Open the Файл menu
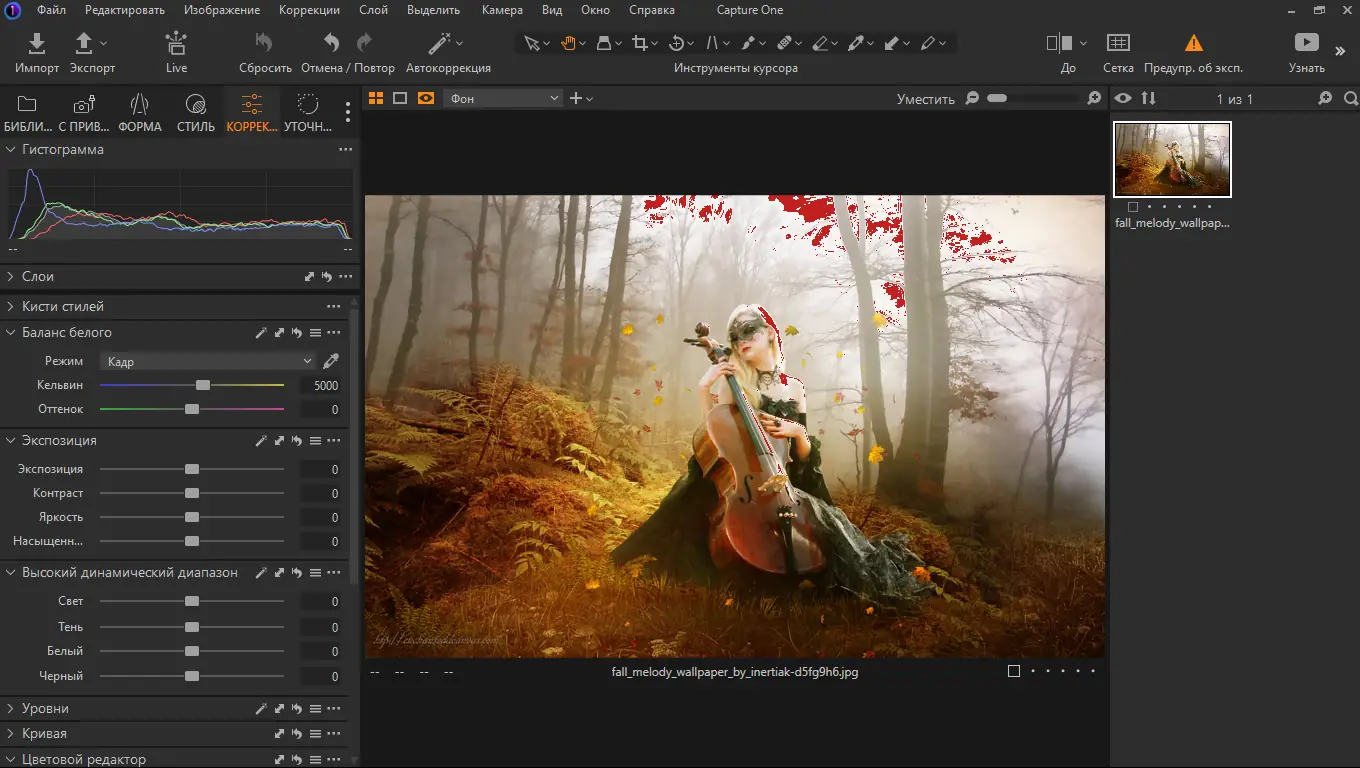 click(x=51, y=9)
